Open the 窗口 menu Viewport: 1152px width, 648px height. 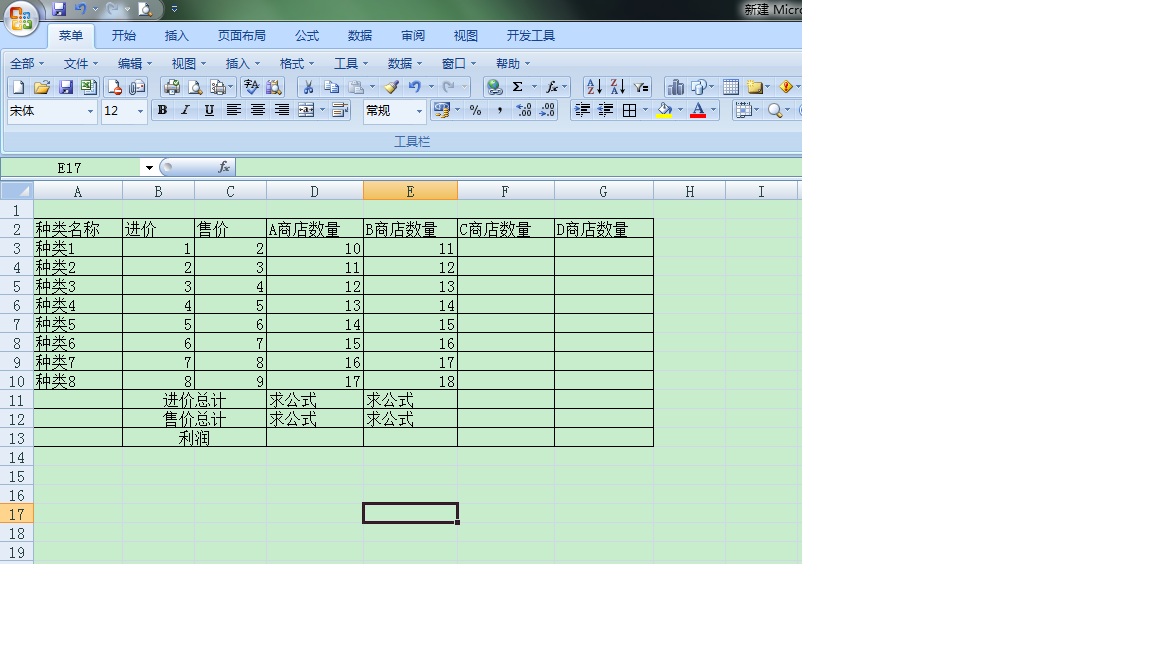click(459, 64)
